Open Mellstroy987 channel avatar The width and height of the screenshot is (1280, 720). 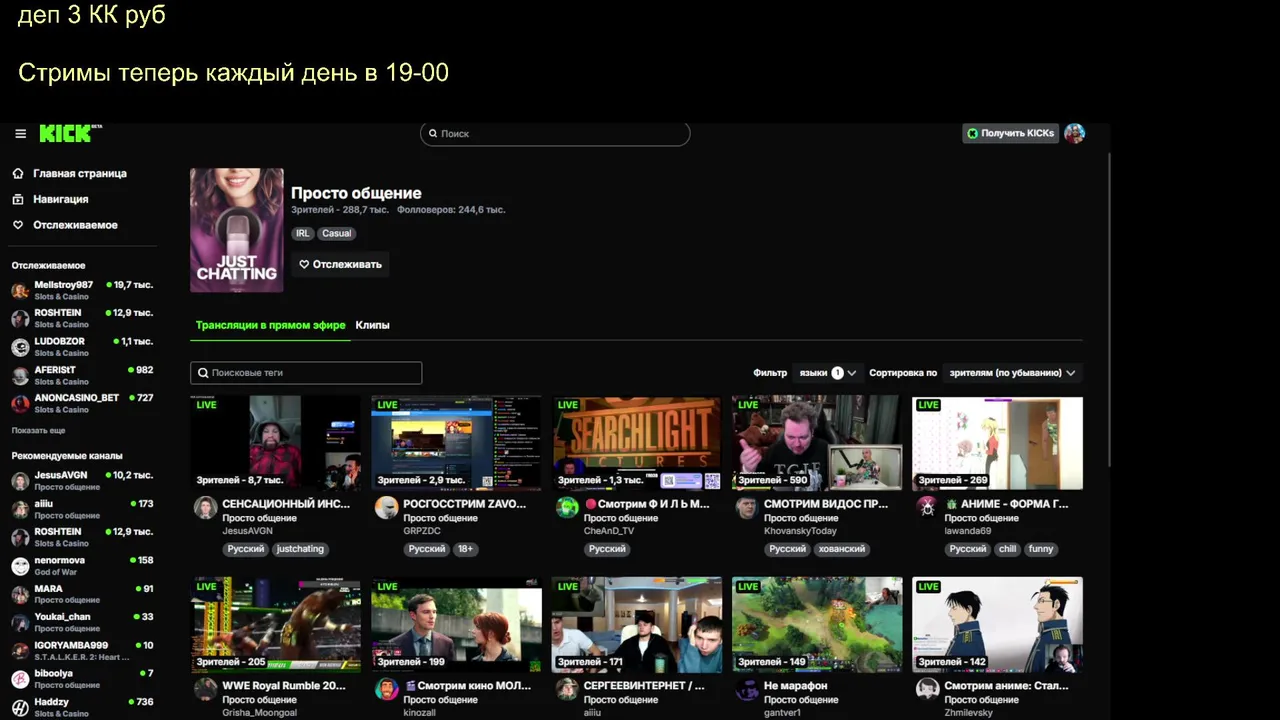click(x=20, y=290)
